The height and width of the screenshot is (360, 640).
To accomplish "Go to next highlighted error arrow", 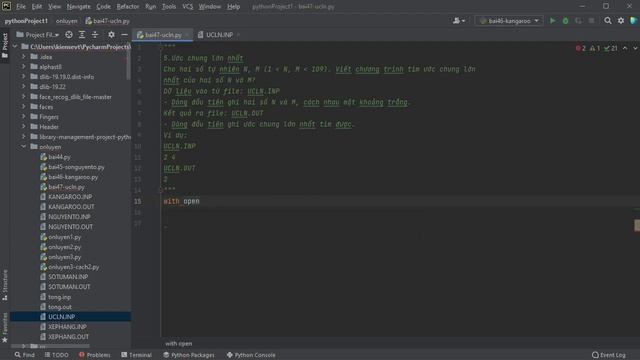I will pos(635,48).
